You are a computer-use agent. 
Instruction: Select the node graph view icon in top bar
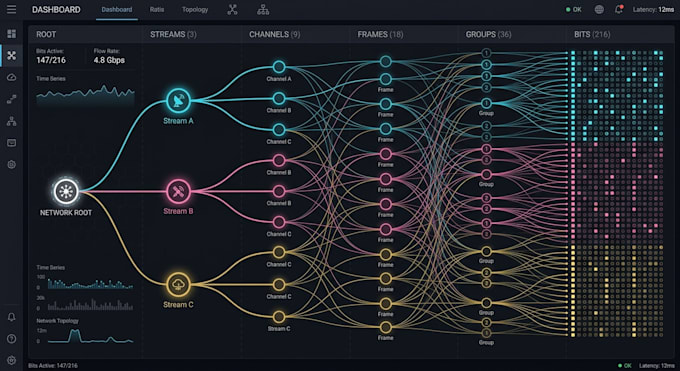point(232,10)
